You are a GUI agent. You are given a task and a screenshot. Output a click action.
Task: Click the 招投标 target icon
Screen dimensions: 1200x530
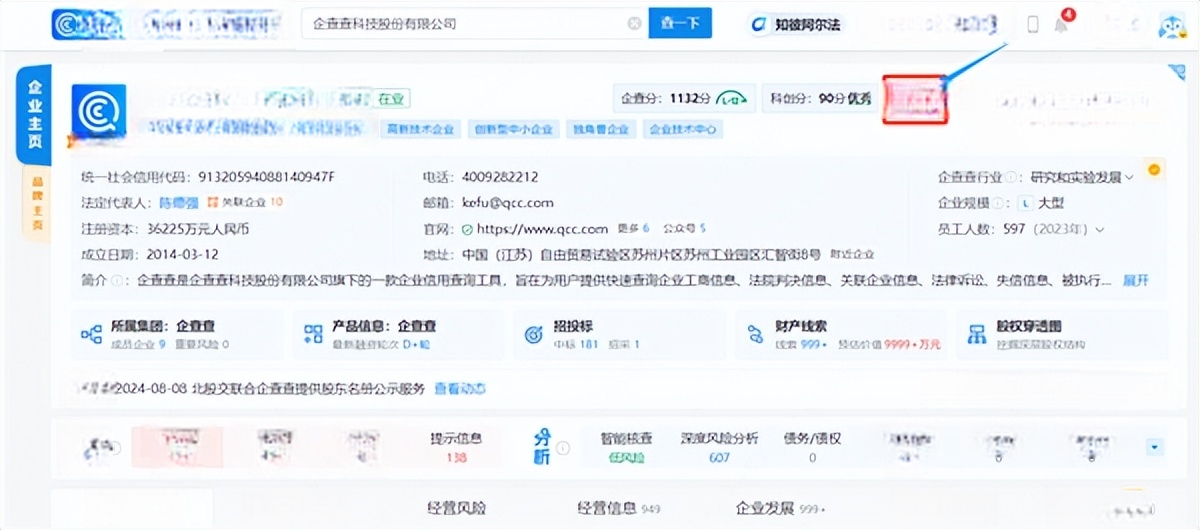tap(535, 335)
